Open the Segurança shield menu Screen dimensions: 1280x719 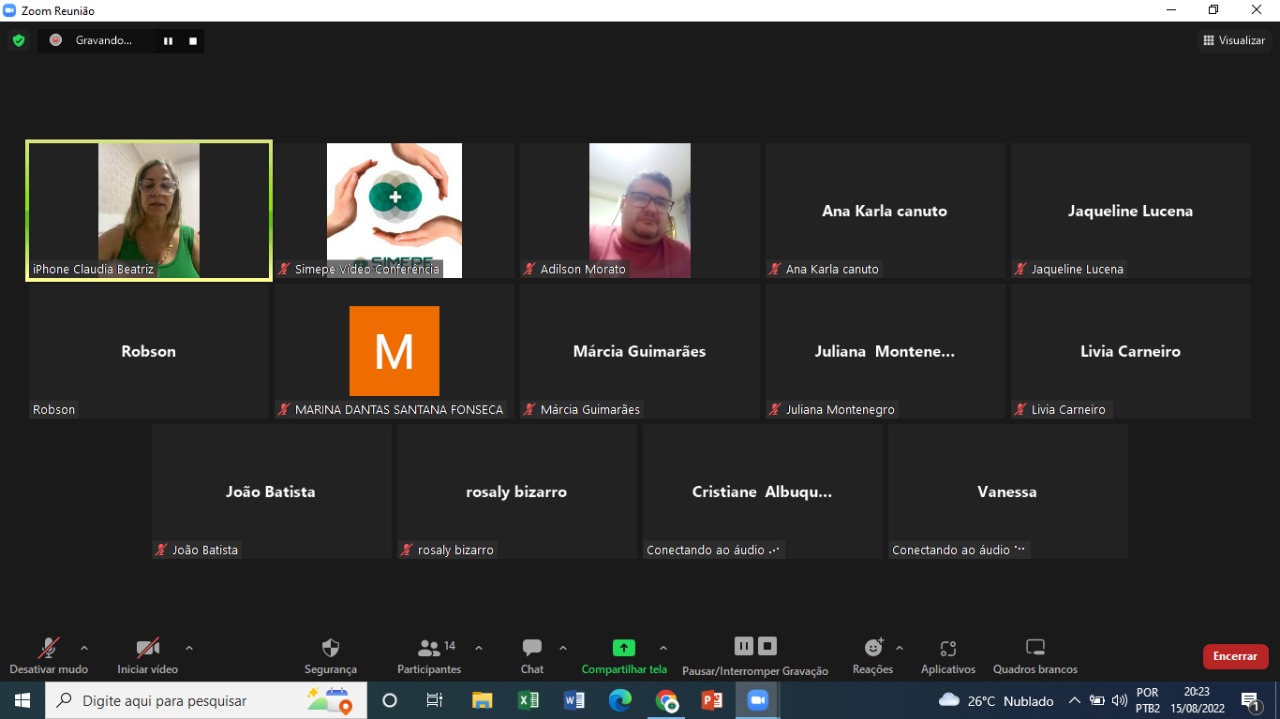pos(330,655)
